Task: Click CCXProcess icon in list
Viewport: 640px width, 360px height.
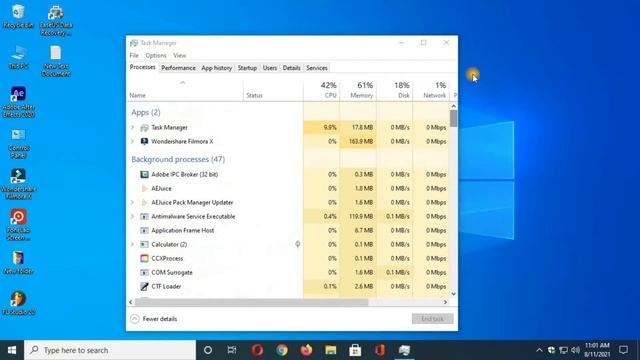Action: click(x=144, y=258)
